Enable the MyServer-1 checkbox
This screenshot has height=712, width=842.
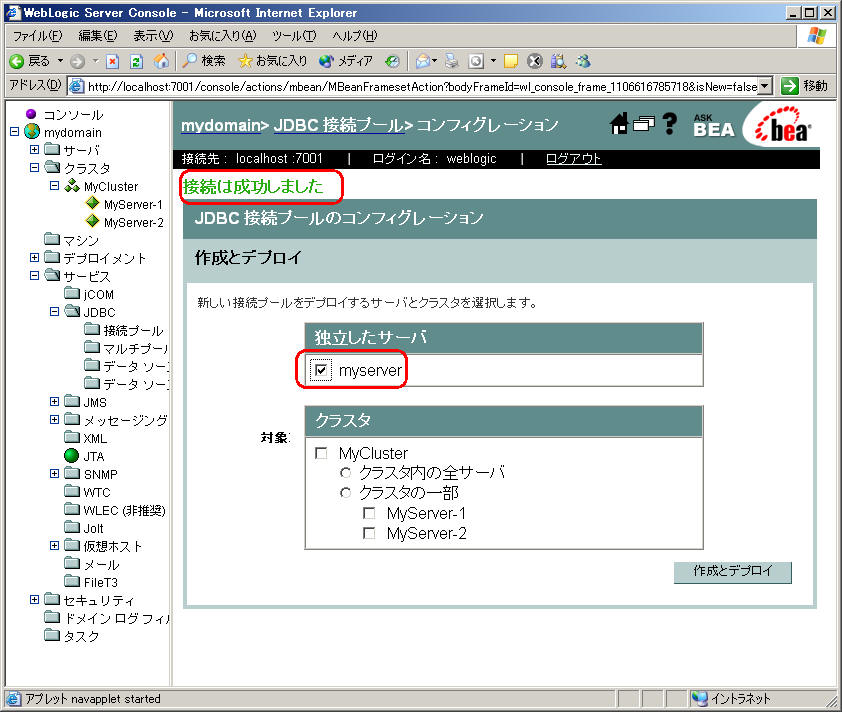369,514
